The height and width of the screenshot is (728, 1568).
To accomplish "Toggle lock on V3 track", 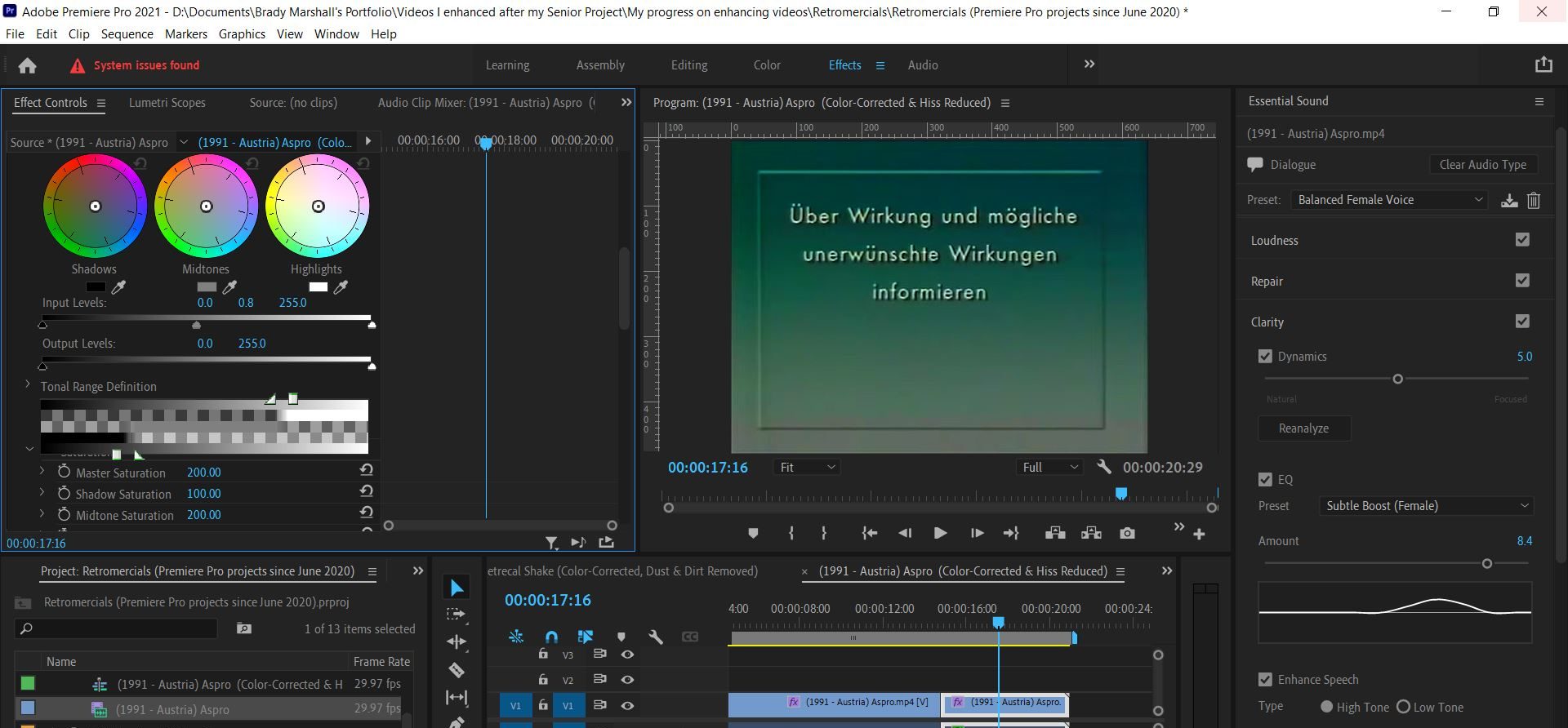I will click(543, 654).
